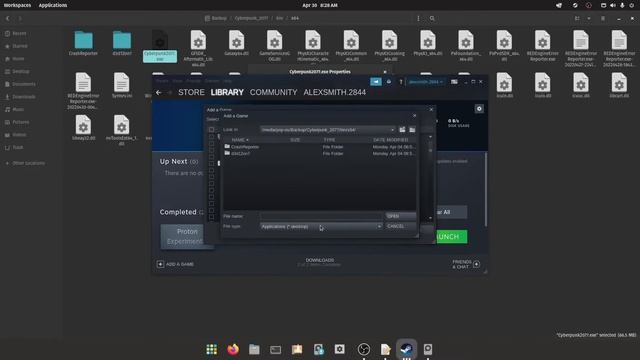
Task: Select Galaxy64.dll file in Files window
Action: point(236,43)
